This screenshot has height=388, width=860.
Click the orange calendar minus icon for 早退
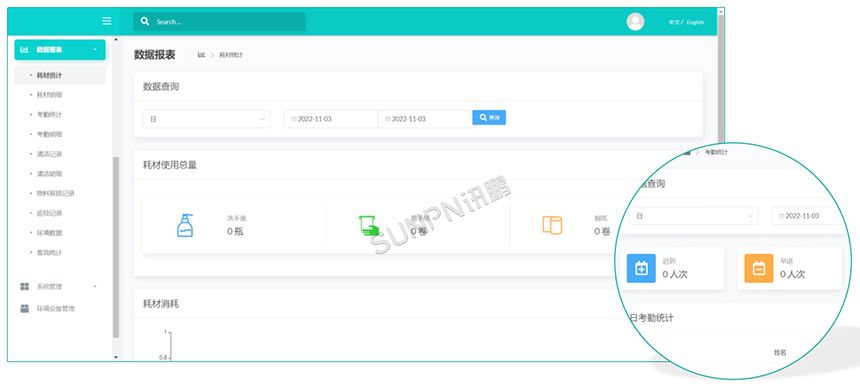pyautogui.click(x=759, y=268)
